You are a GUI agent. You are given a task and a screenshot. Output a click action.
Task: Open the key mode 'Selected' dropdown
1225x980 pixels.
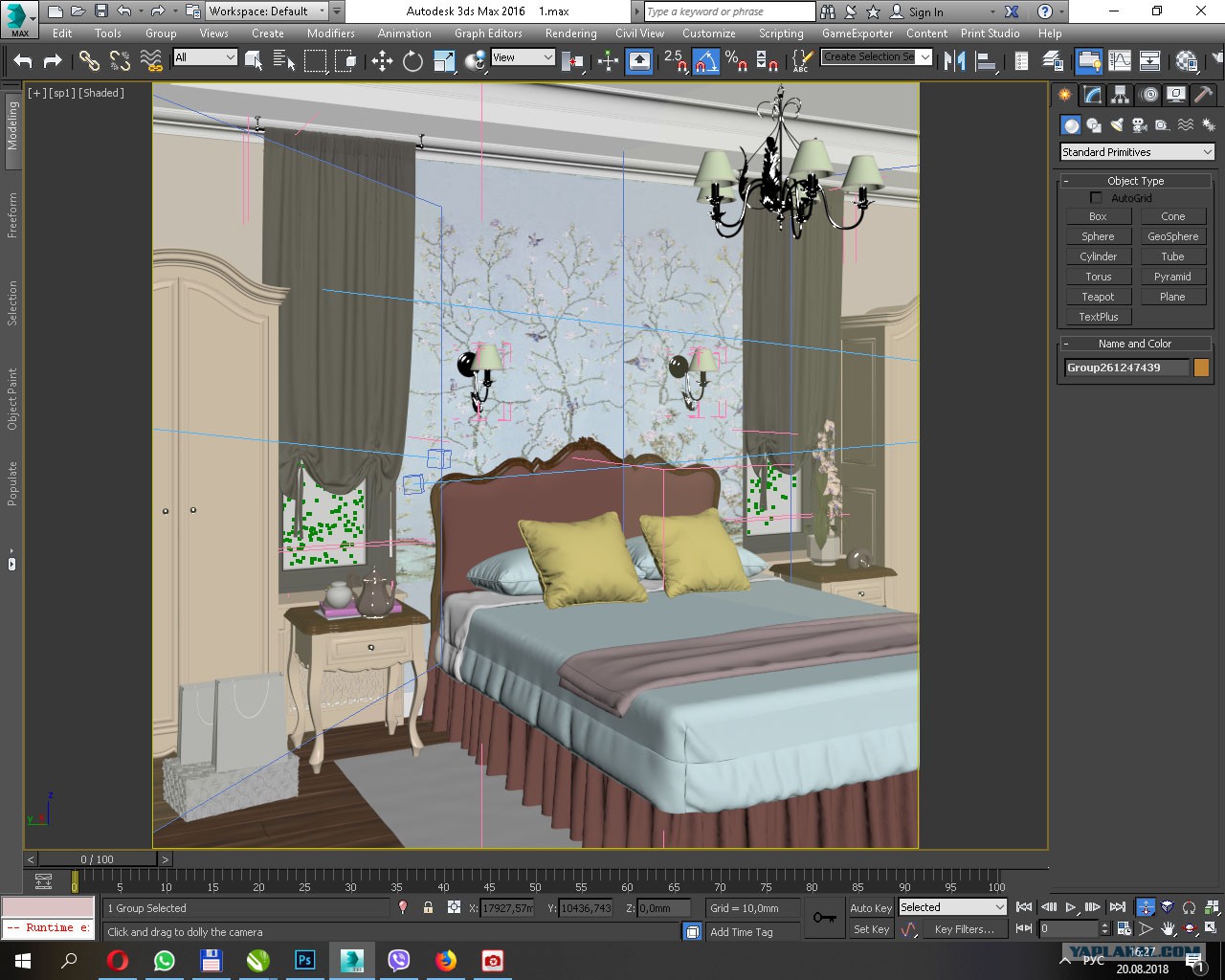click(952, 907)
